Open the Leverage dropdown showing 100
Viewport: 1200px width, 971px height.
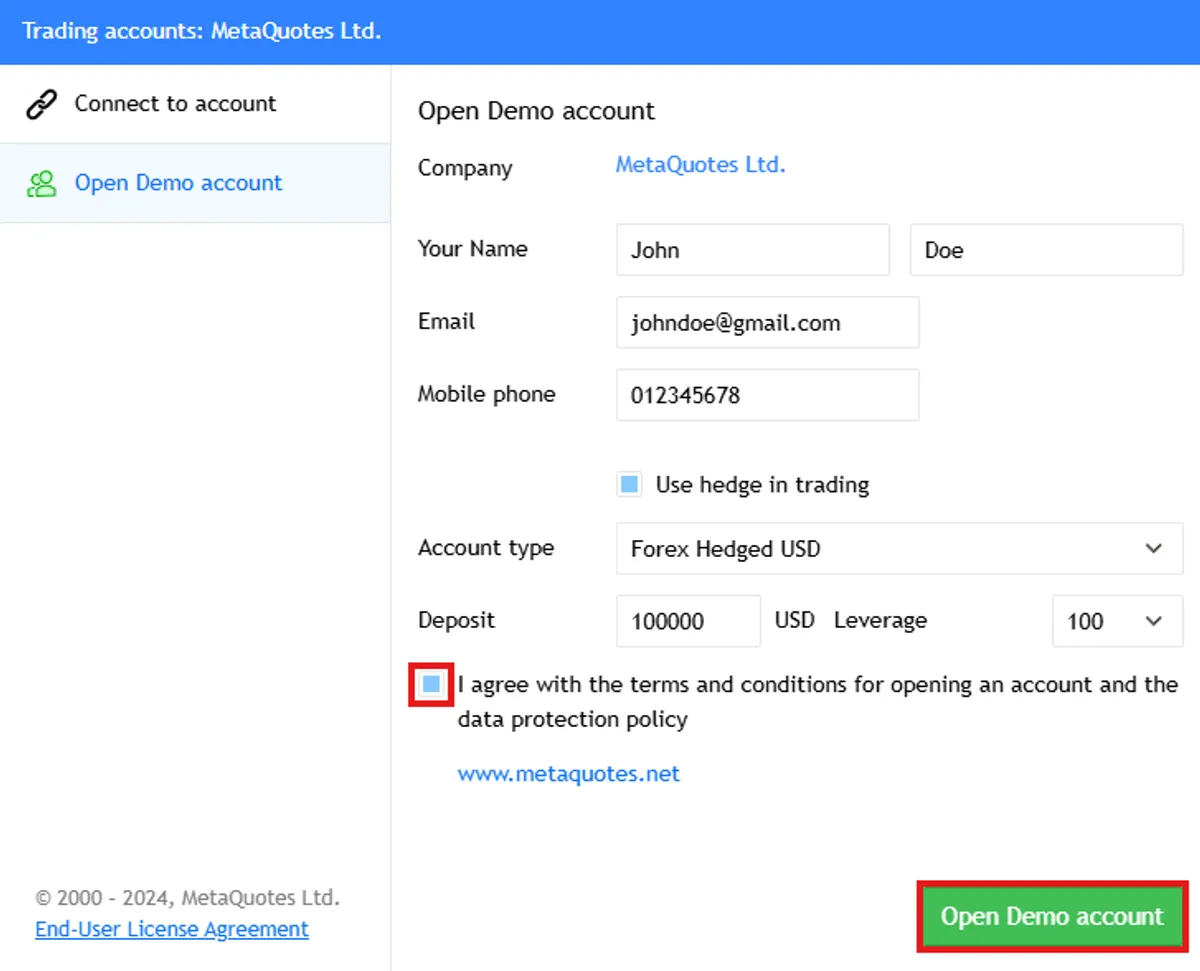(1118, 621)
